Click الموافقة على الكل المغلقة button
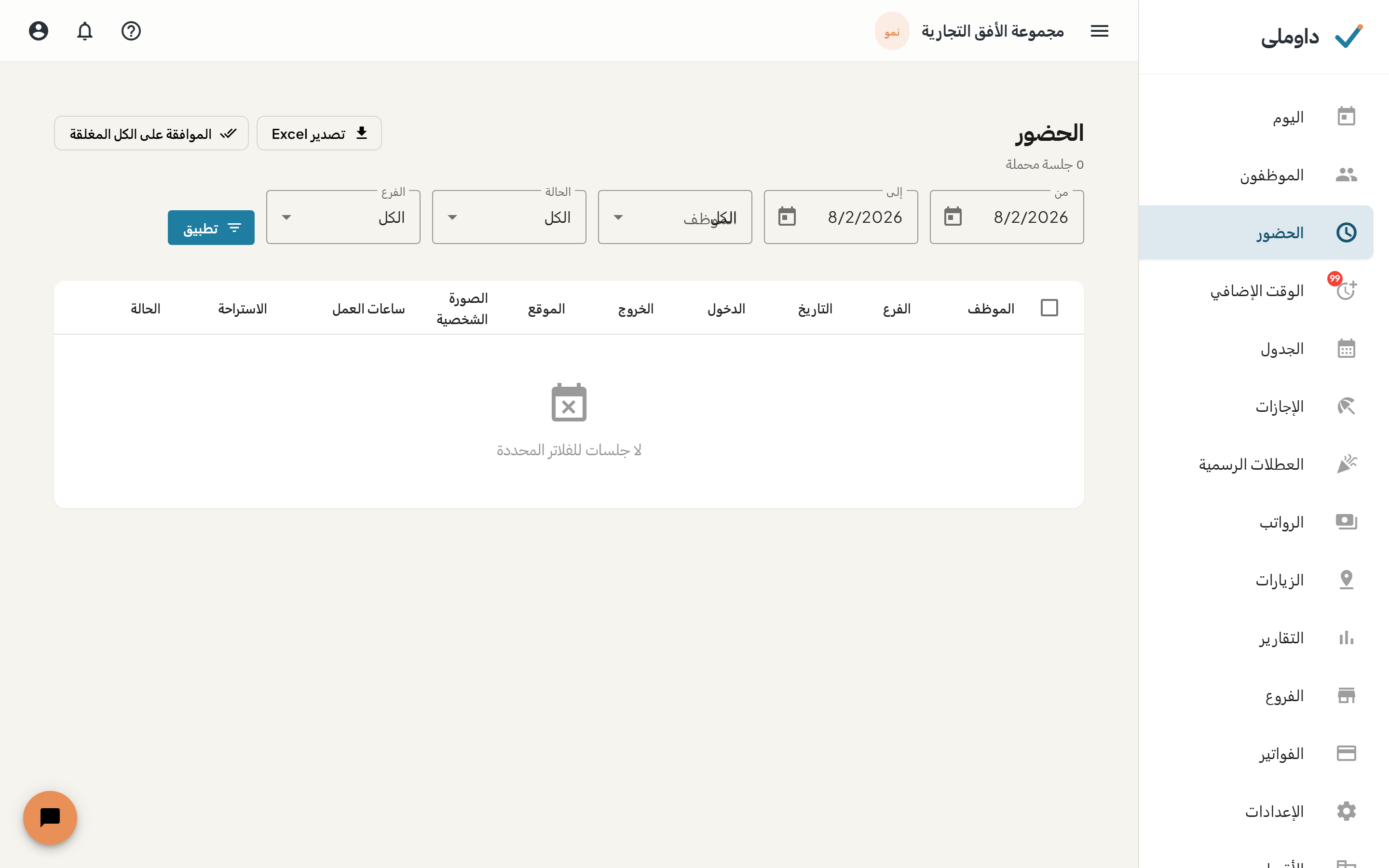Screen dimensions: 1389x868 (151, 133)
